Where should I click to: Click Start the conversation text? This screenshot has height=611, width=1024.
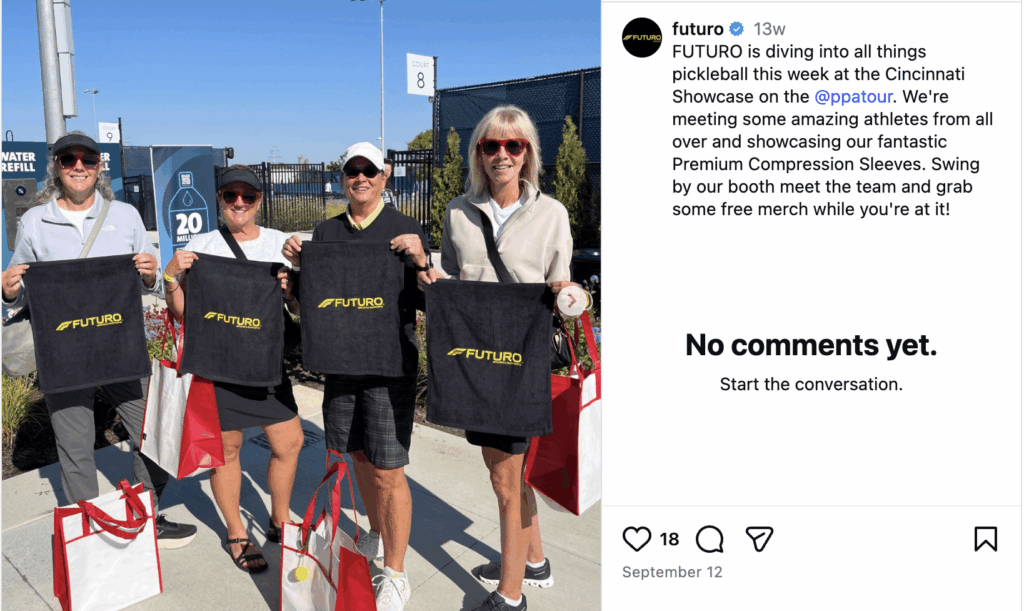pyautogui.click(x=811, y=384)
